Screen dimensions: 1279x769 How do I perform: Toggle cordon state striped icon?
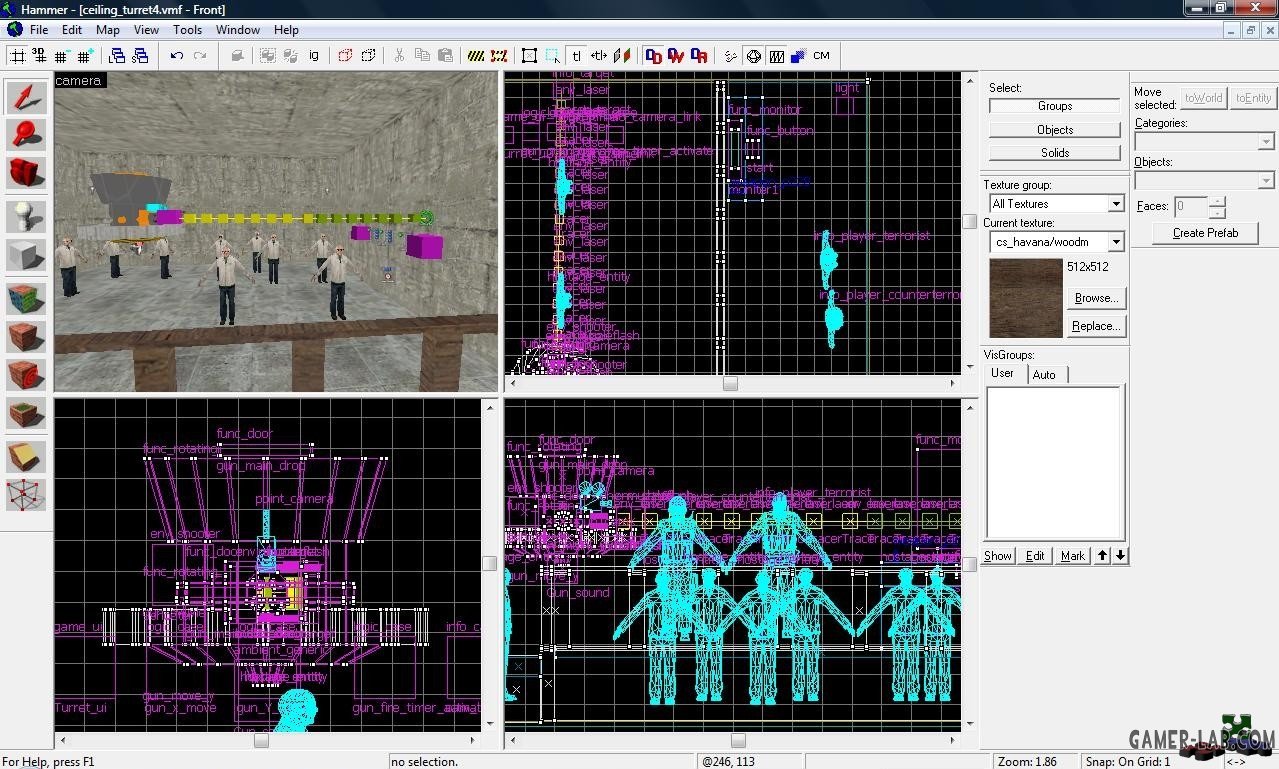476,56
